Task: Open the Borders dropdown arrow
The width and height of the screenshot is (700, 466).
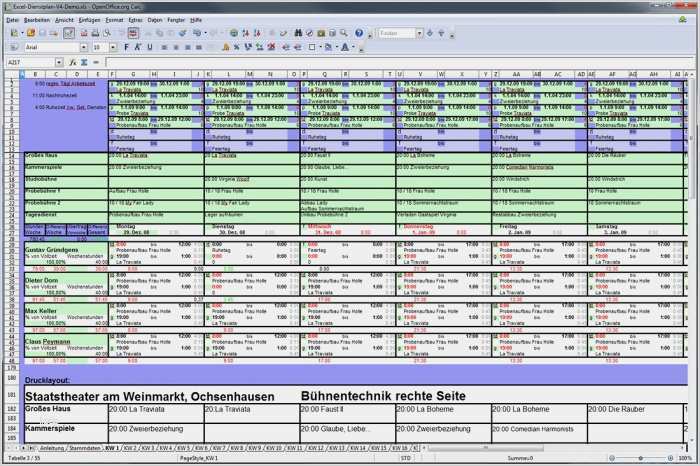Action: (x=320, y=47)
